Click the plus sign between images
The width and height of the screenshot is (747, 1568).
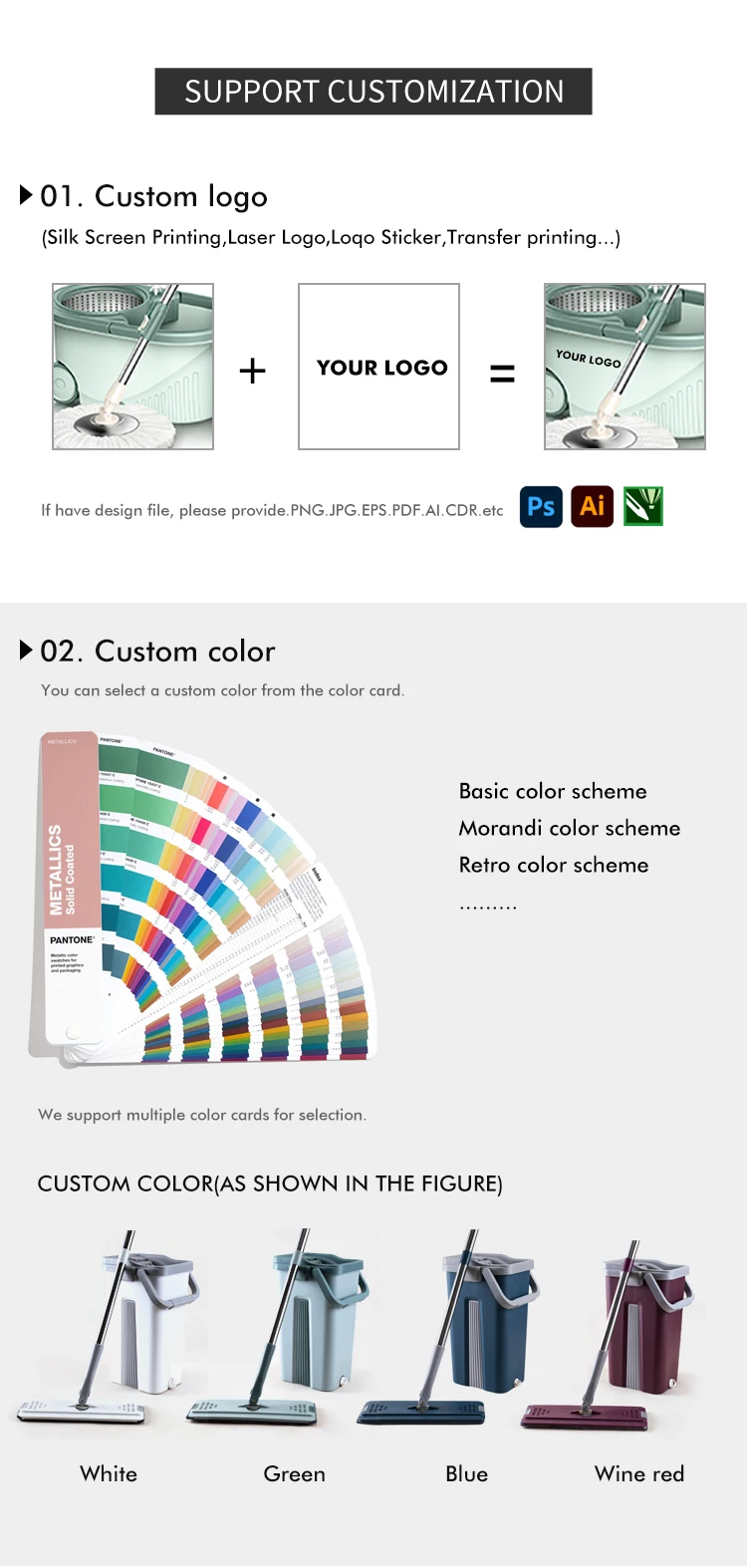point(253,371)
